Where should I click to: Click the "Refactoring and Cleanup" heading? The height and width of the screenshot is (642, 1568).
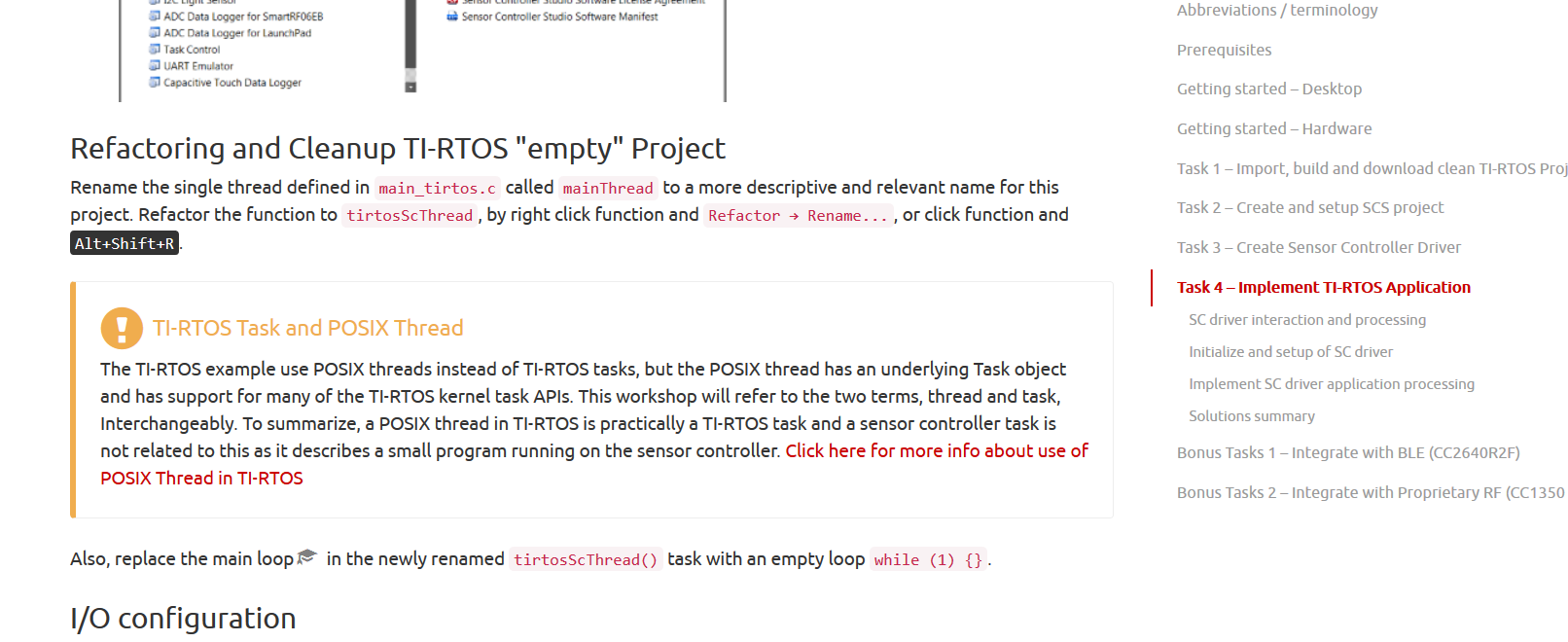(398, 148)
